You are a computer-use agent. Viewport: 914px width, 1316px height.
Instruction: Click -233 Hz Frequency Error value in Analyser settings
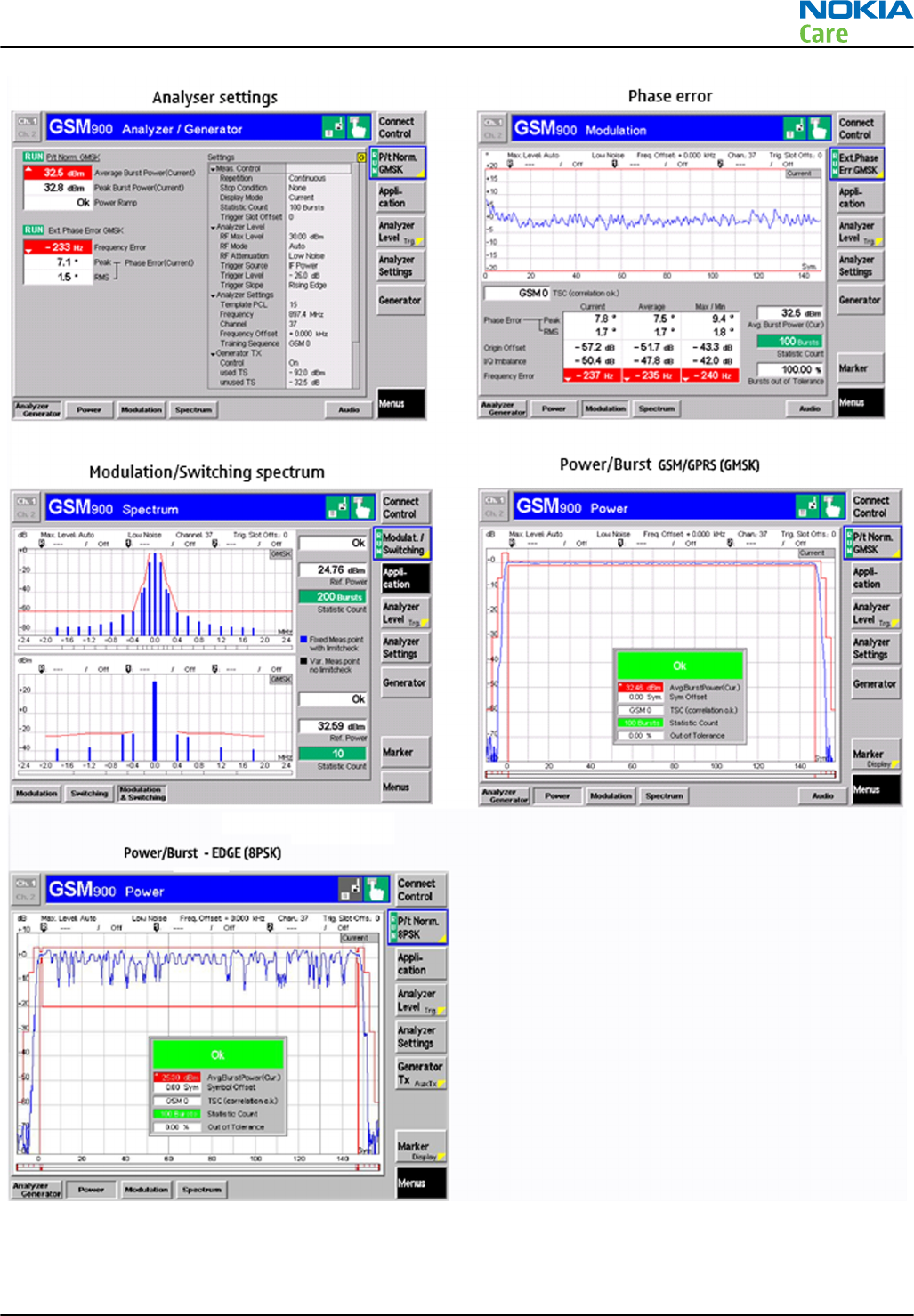click(x=58, y=247)
